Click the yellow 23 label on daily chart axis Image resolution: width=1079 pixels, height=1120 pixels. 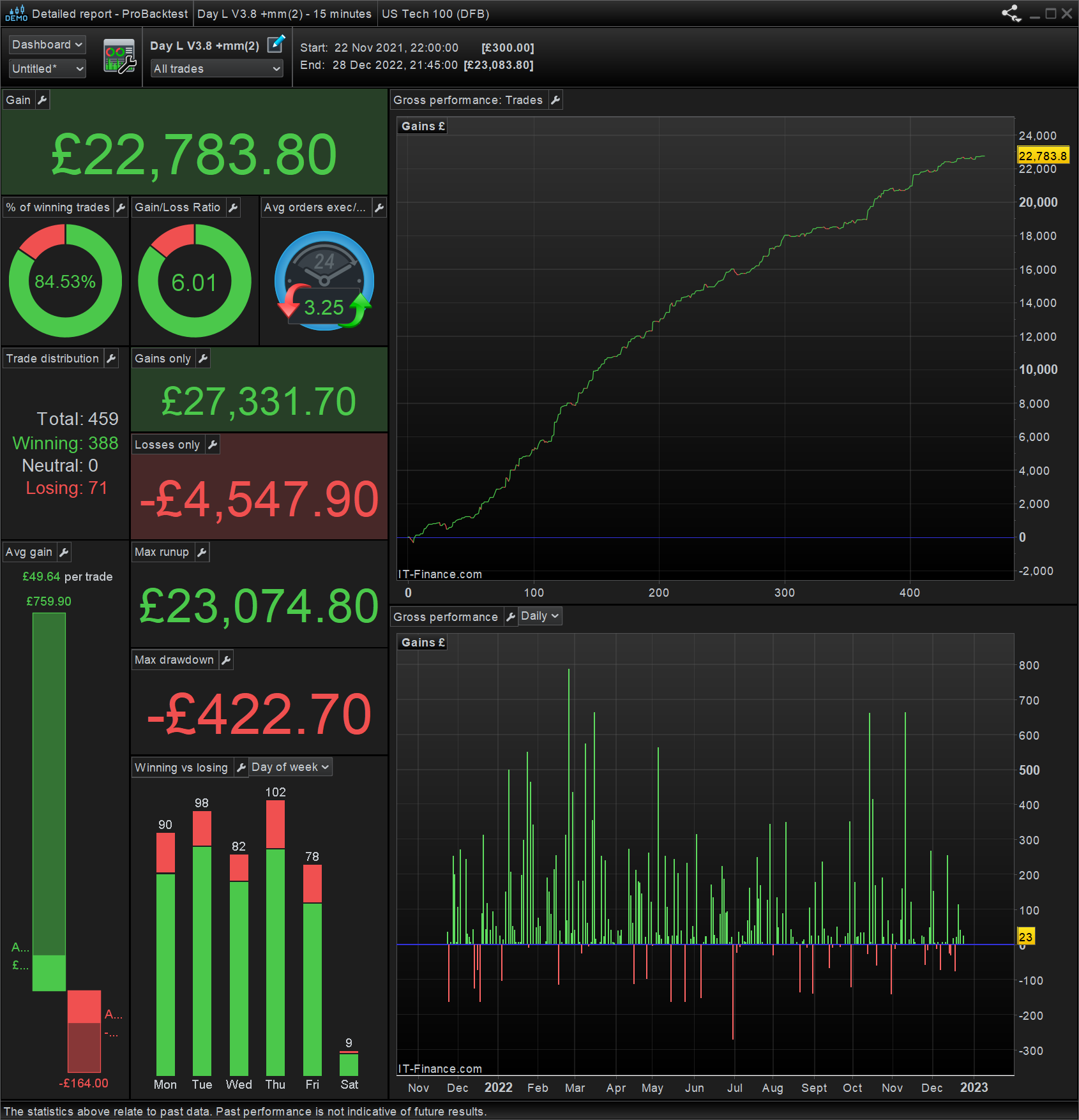point(1025,937)
